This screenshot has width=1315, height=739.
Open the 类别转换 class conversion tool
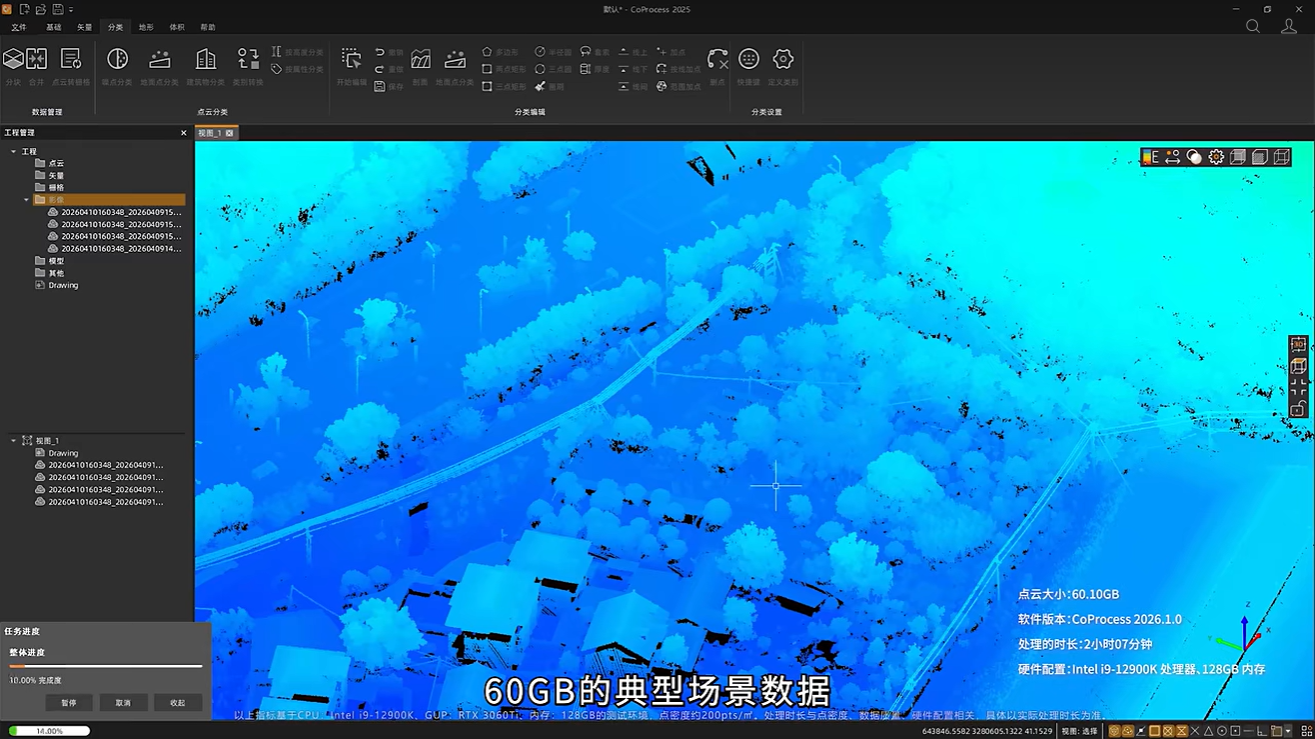point(247,66)
